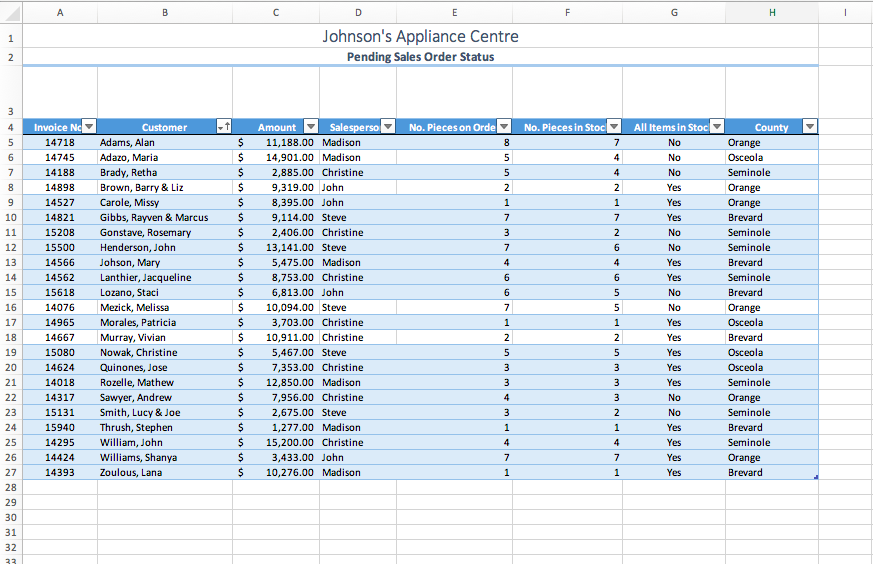This screenshot has width=873, height=564.
Task: Click Brevard county cell for Murray, Vivian
Action: tap(772, 338)
